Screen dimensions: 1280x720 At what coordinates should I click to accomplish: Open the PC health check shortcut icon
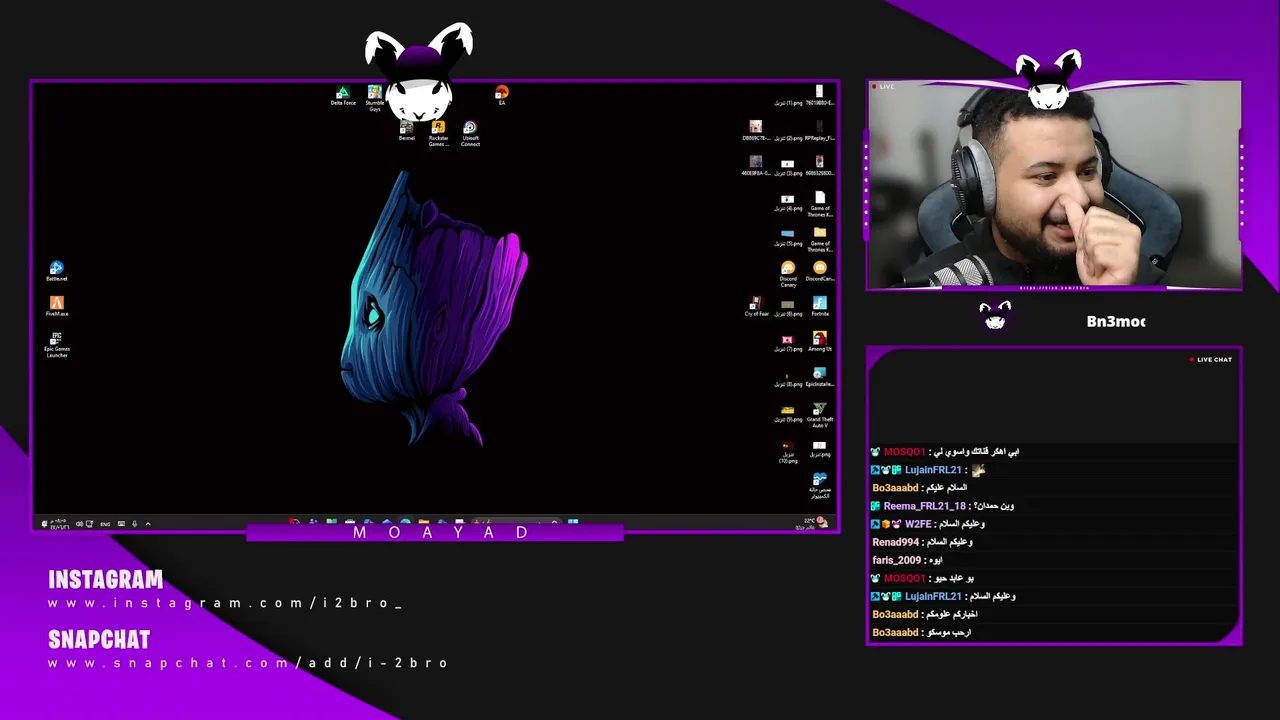click(820, 485)
